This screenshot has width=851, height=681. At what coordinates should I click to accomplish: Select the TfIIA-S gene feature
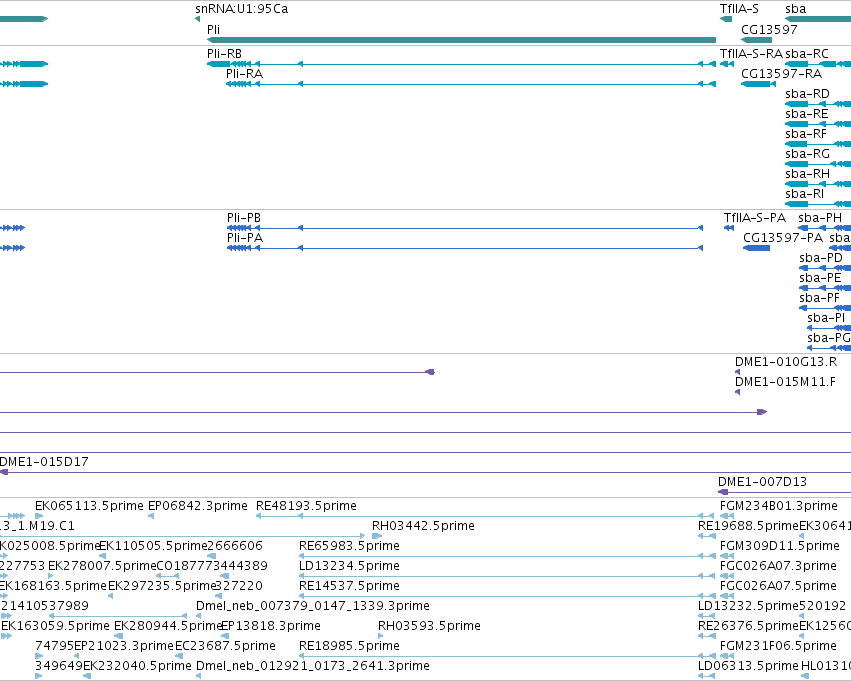point(726,20)
